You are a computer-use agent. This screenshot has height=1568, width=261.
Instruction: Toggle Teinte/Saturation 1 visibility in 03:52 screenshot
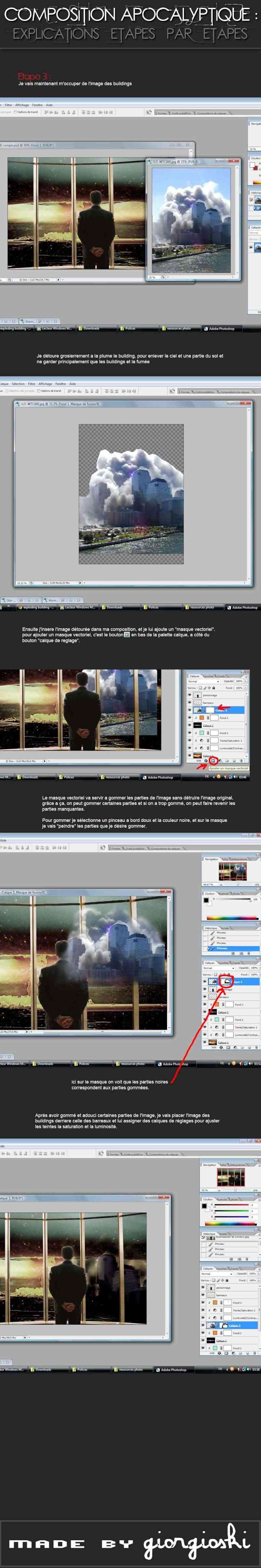coord(205,1027)
